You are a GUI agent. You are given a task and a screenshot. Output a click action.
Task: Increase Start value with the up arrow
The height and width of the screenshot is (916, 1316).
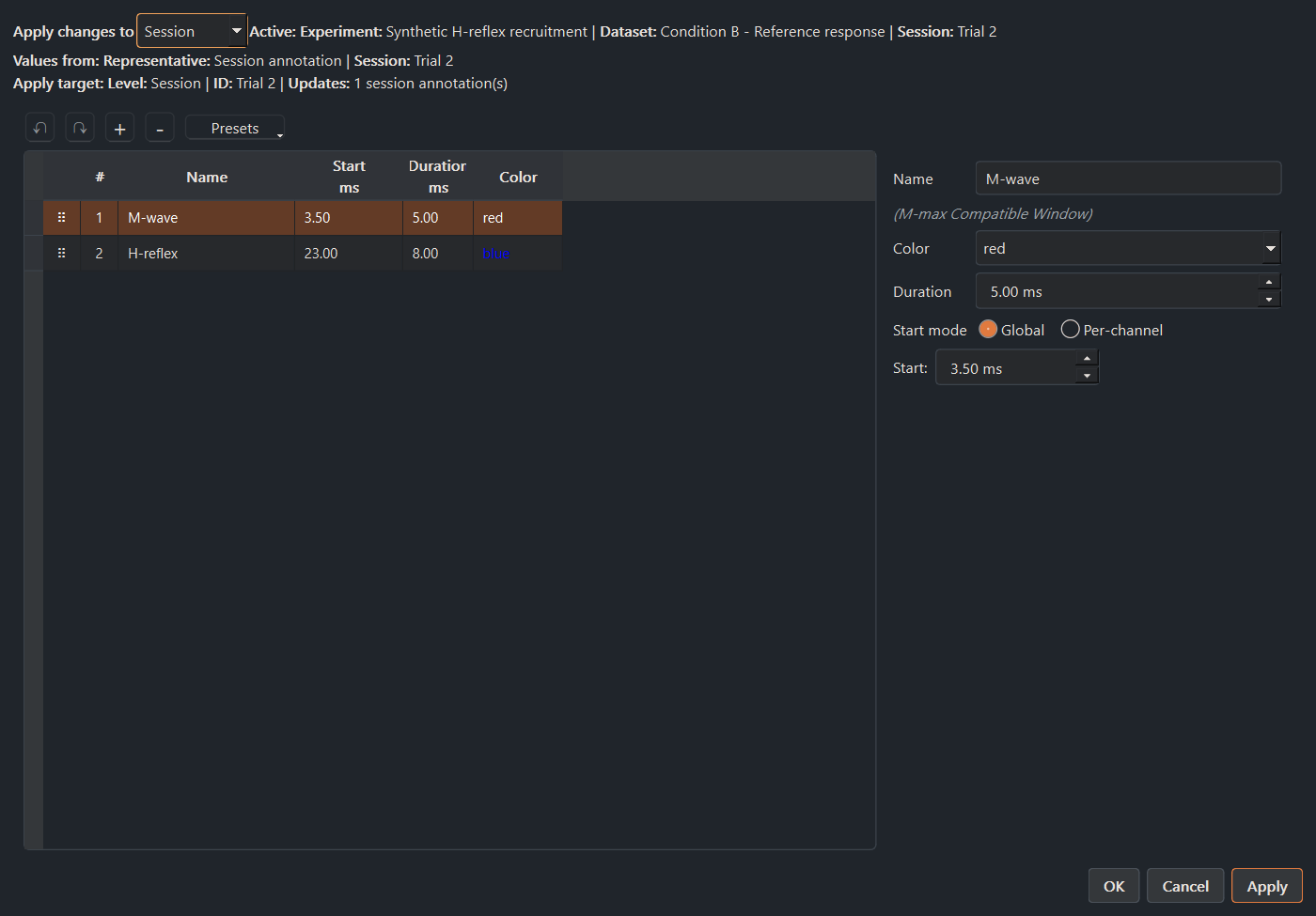[x=1087, y=358]
